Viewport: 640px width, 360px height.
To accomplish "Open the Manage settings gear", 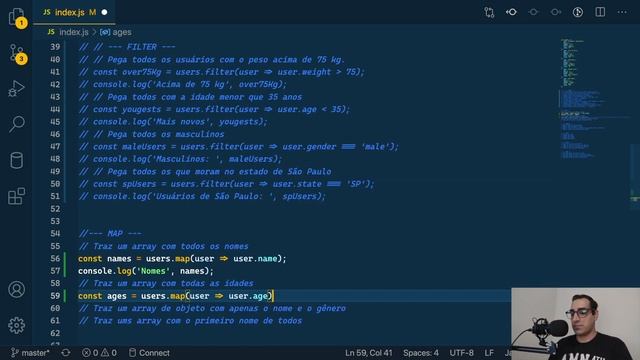I will click(x=17, y=325).
